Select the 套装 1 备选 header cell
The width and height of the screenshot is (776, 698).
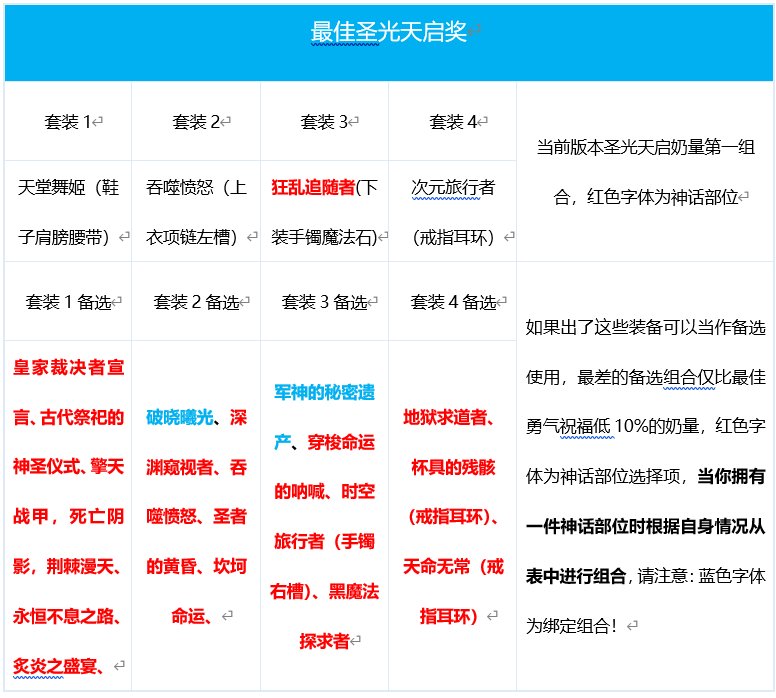(68, 301)
